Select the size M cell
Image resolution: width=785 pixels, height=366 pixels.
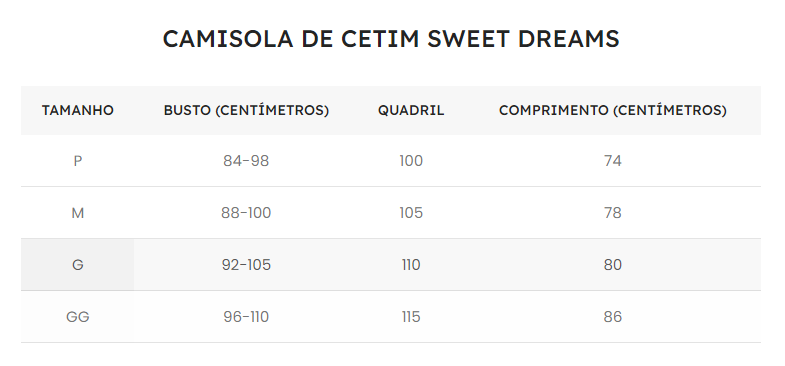point(78,213)
